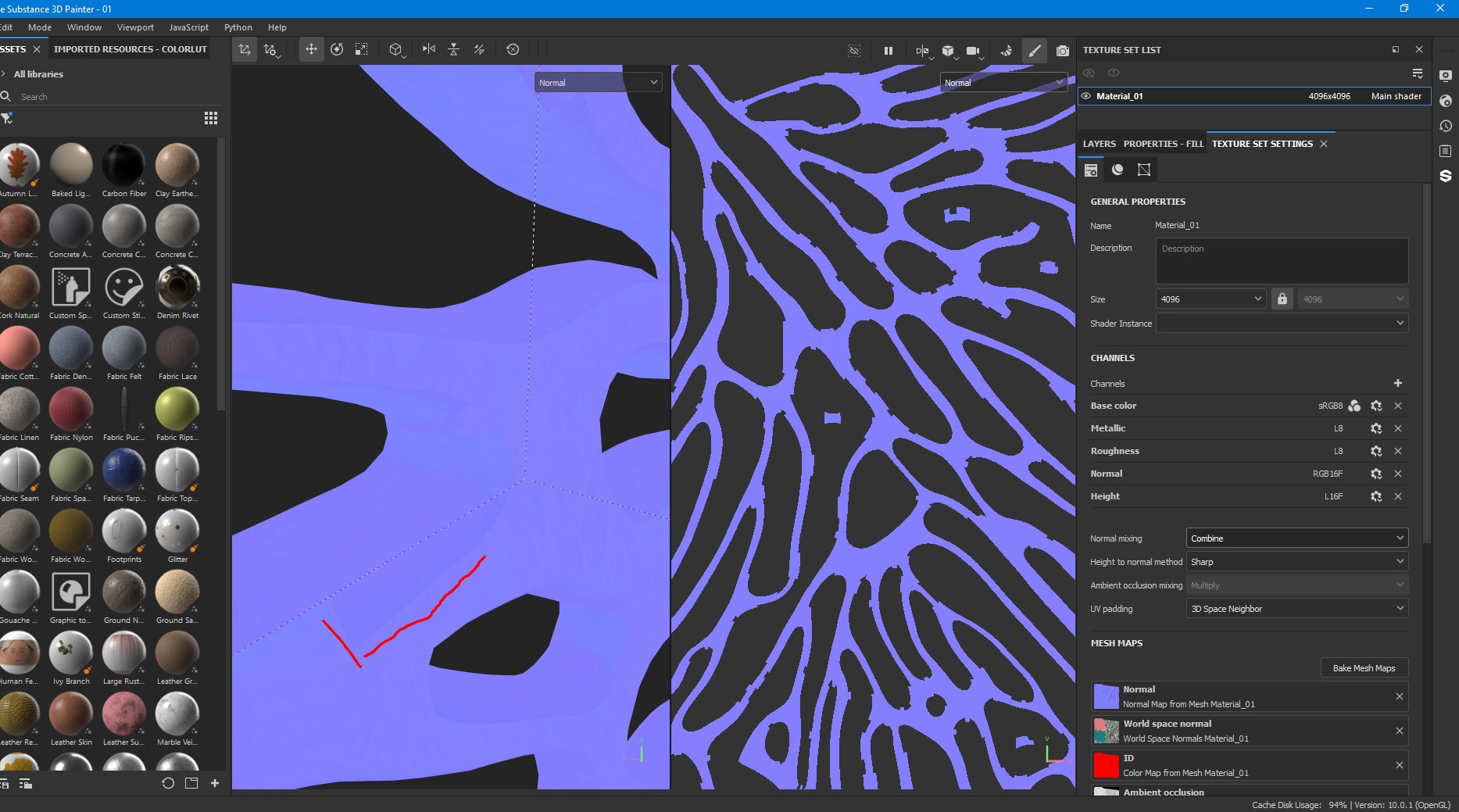The height and width of the screenshot is (812, 1459).
Task: Click the asset filter funnel icon
Action: [x=7, y=118]
